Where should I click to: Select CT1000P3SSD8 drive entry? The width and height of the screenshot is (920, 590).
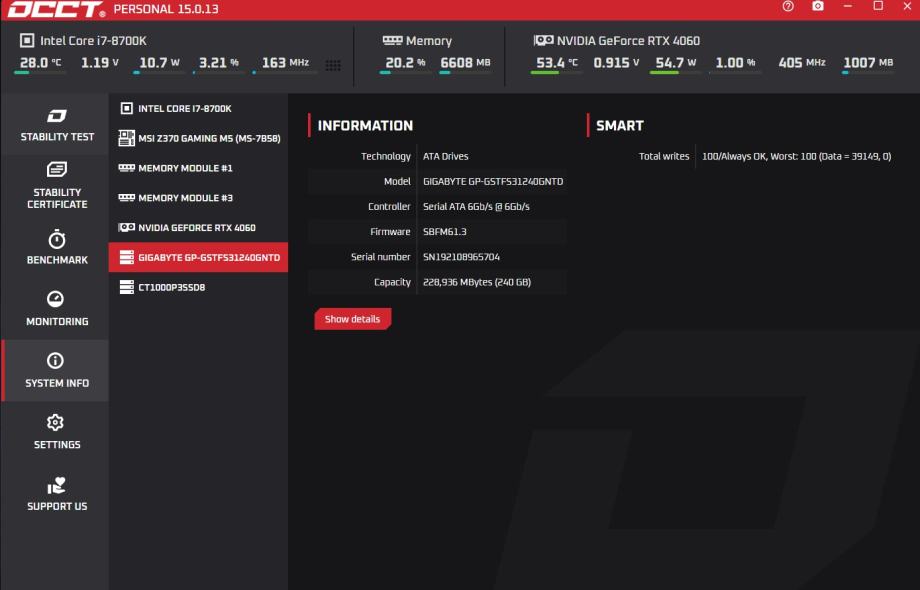[198, 287]
